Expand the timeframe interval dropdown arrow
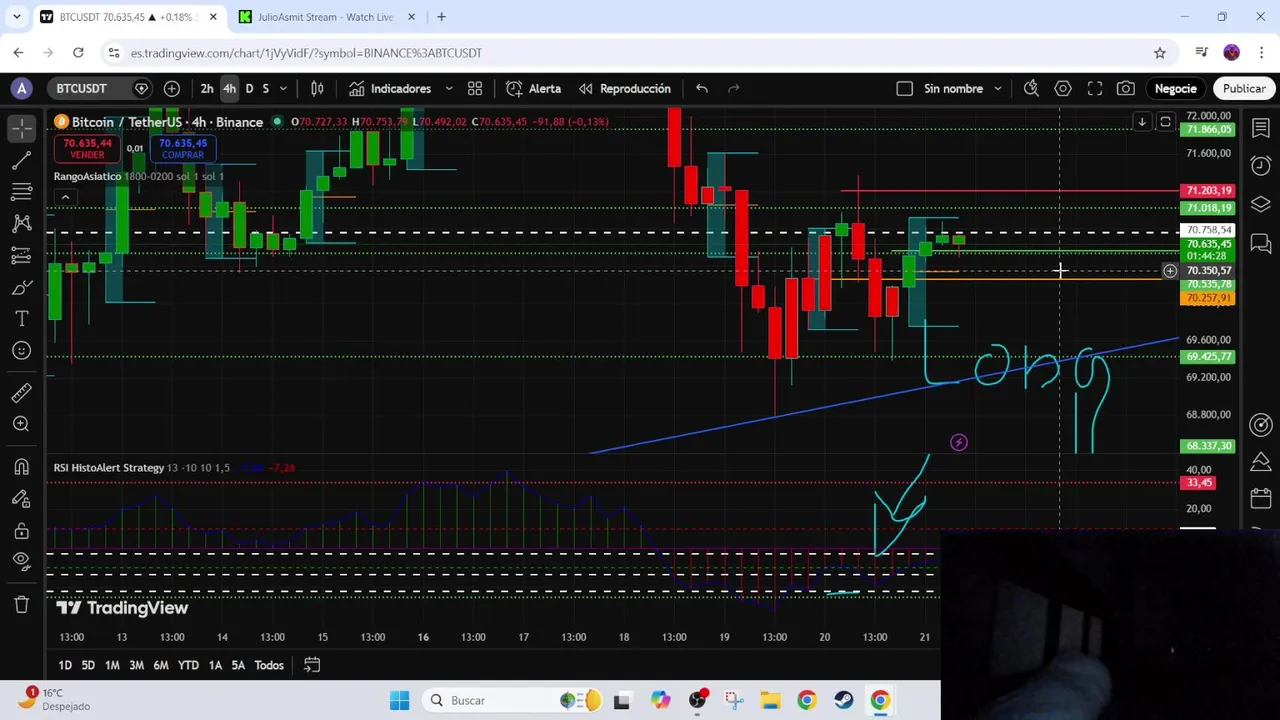This screenshot has height=720, width=1280. [x=283, y=89]
